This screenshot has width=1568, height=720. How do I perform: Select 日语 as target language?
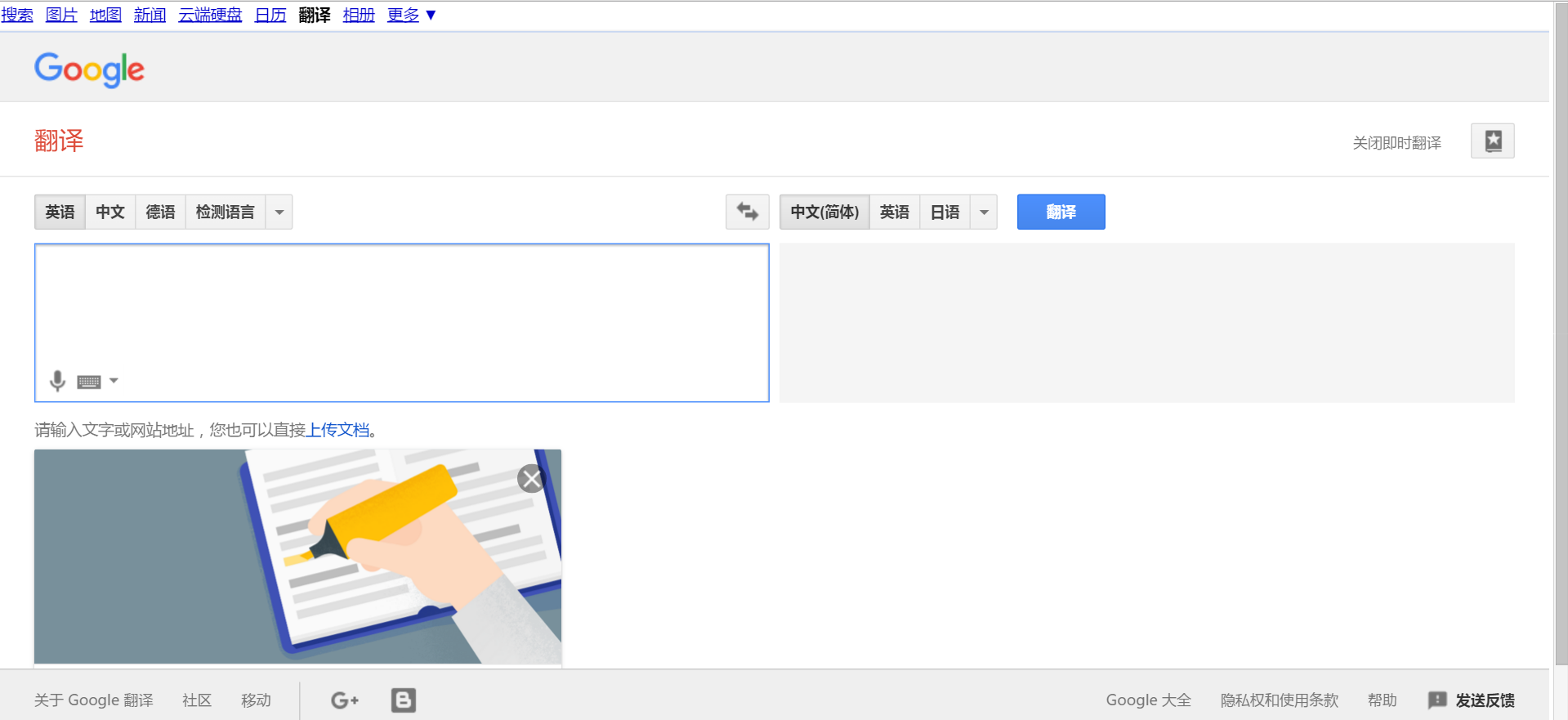945,212
